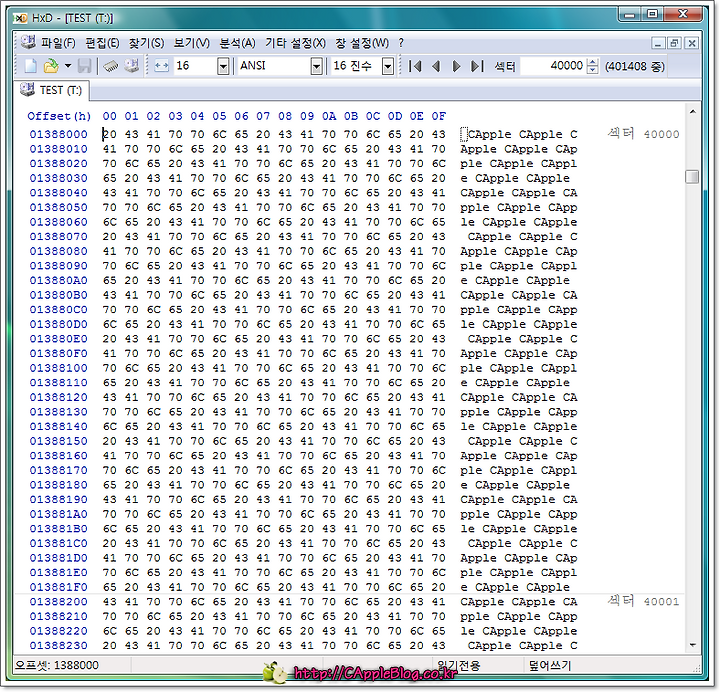The width and height of the screenshot is (720, 692).
Task: Click the 섹터 40001 sector marker
Action: [643, 601]
